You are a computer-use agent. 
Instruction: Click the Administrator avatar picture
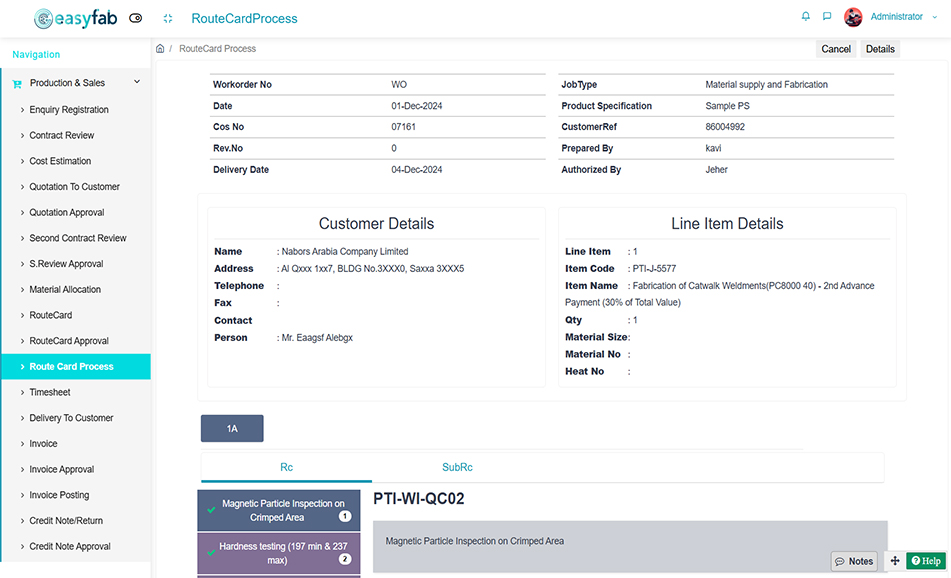[x=853, y=17]
